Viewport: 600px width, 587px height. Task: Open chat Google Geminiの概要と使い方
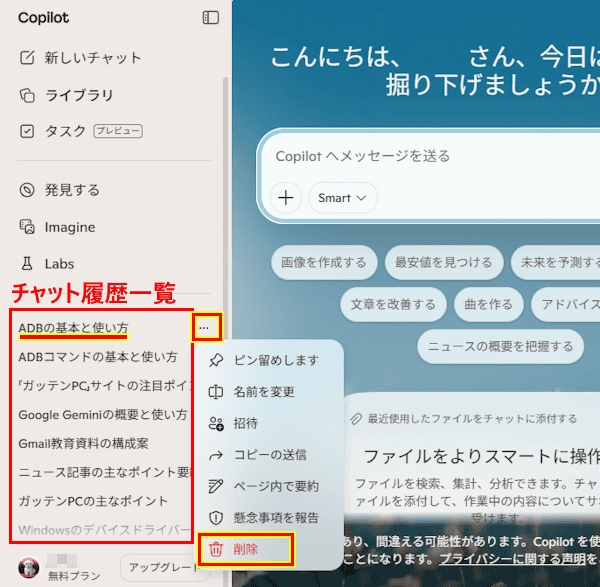click(103, 415)
